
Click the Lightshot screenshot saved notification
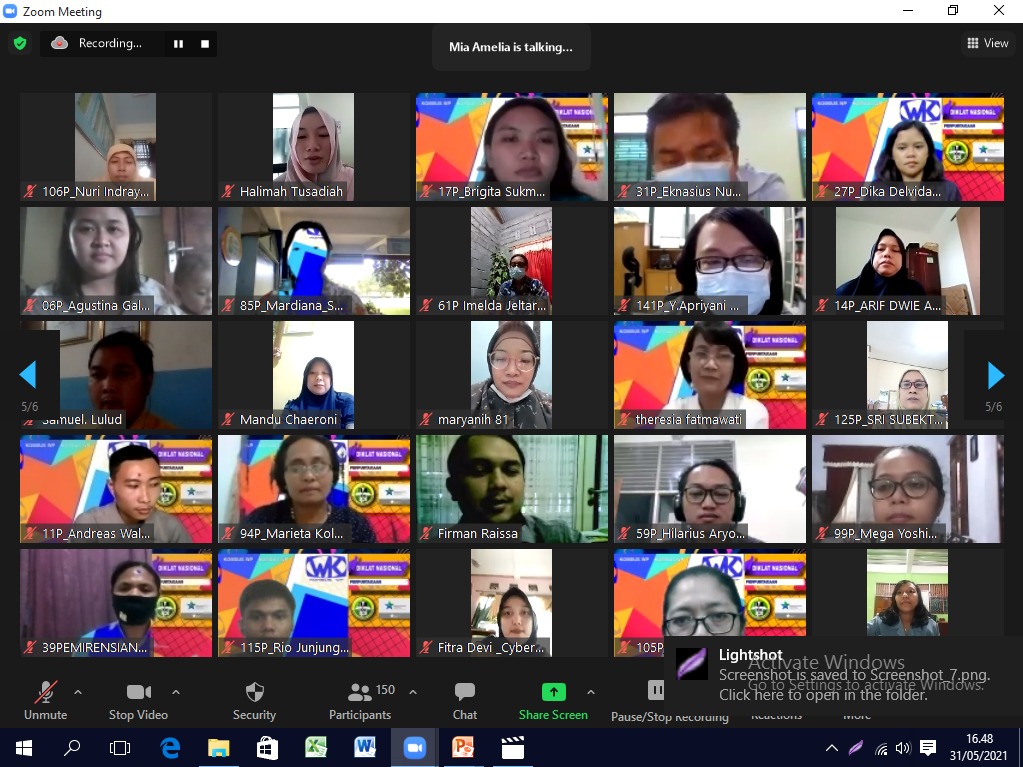click(x=843, y=675)
